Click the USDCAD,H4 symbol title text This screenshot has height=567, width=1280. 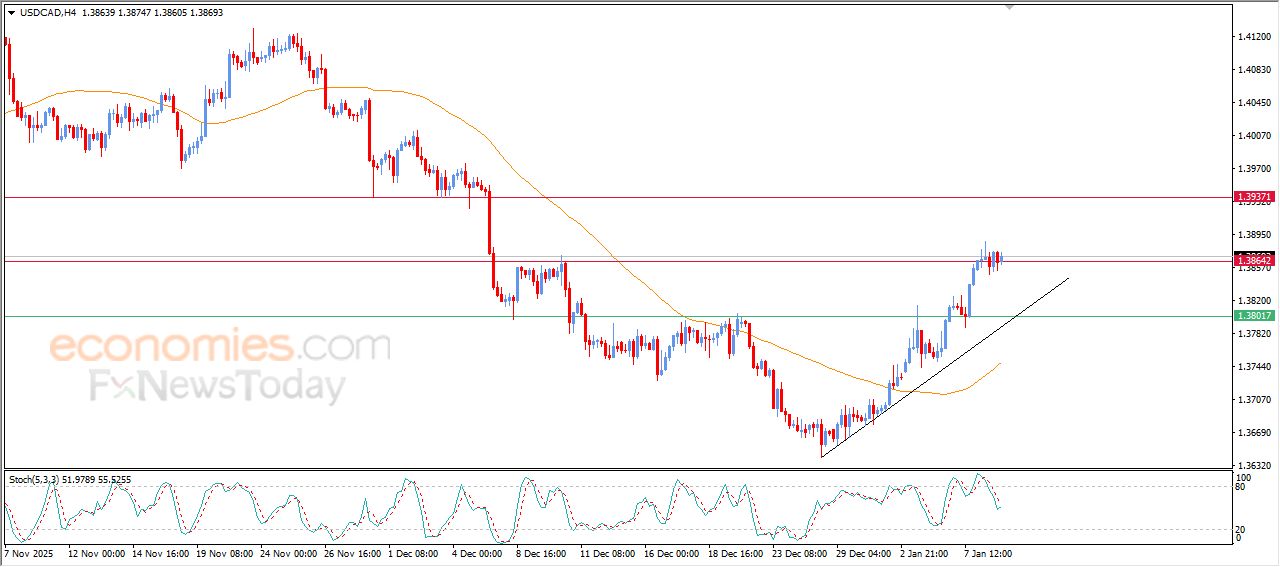coord(47,12)
